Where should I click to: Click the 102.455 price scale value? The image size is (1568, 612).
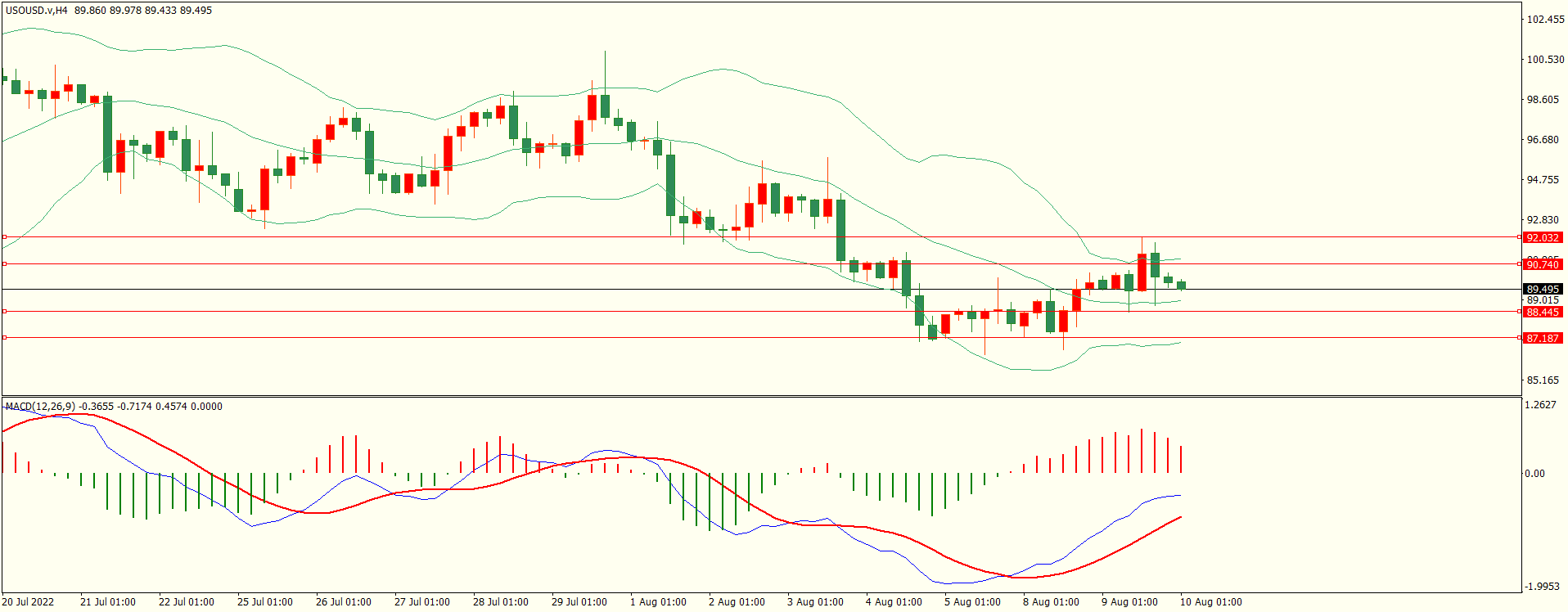pos(1545,20)
